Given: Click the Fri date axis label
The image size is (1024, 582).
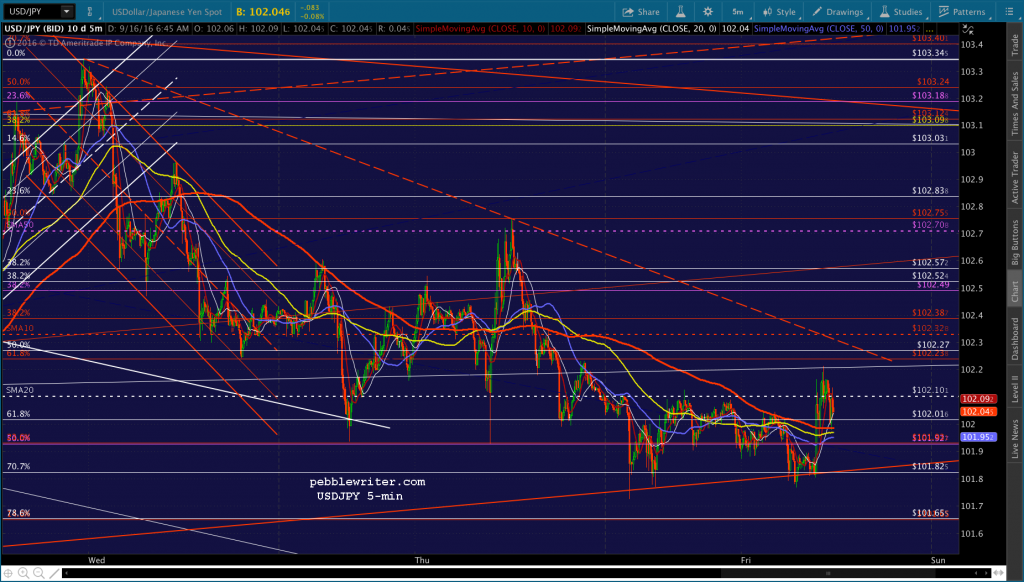Looking at the screenshot, I should pyautogui.click(x=746, y=560).
